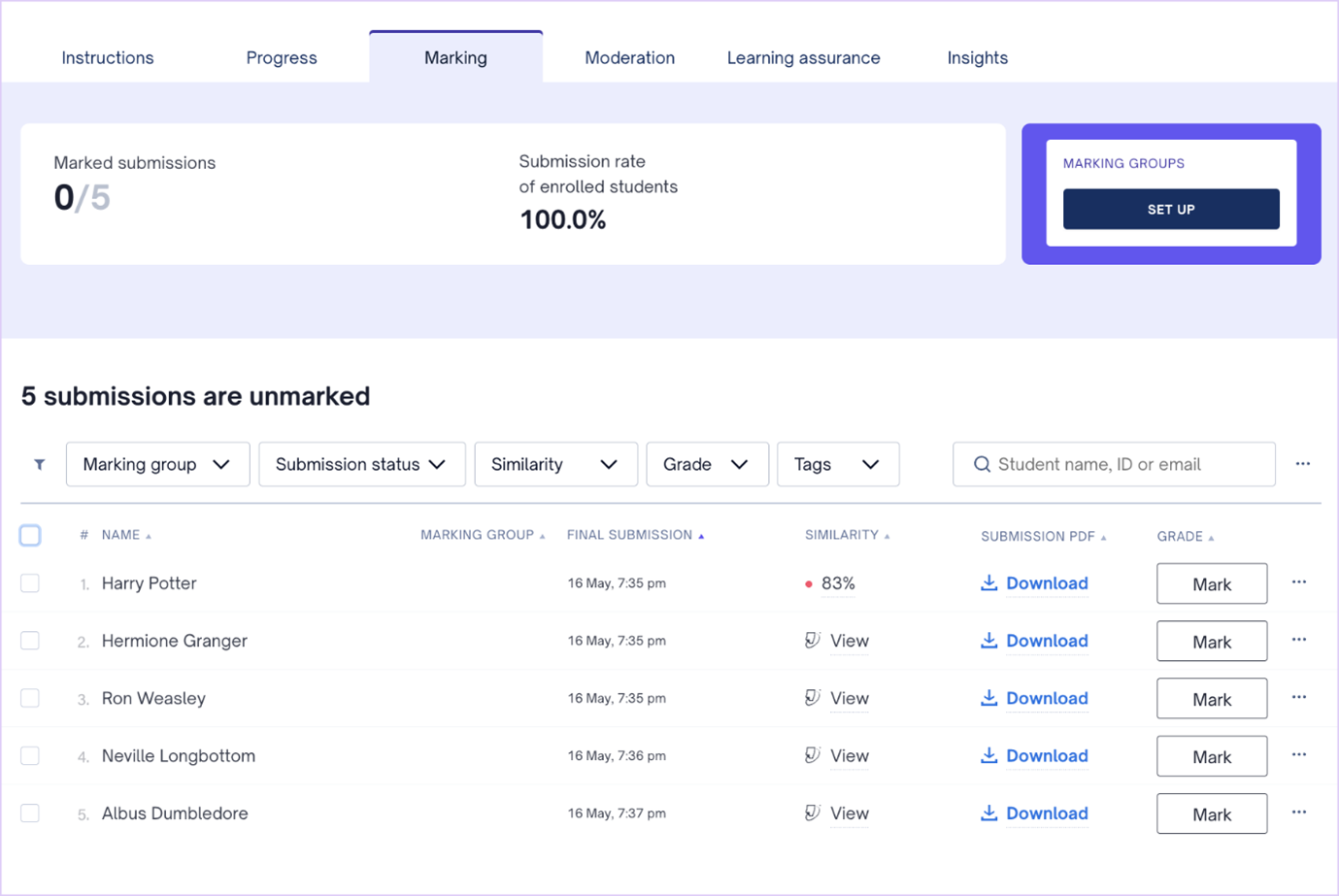1339x896 pixels.
Task: Tick the checkbox next to Neville Longbottom
Action: [x=30, y=755]
